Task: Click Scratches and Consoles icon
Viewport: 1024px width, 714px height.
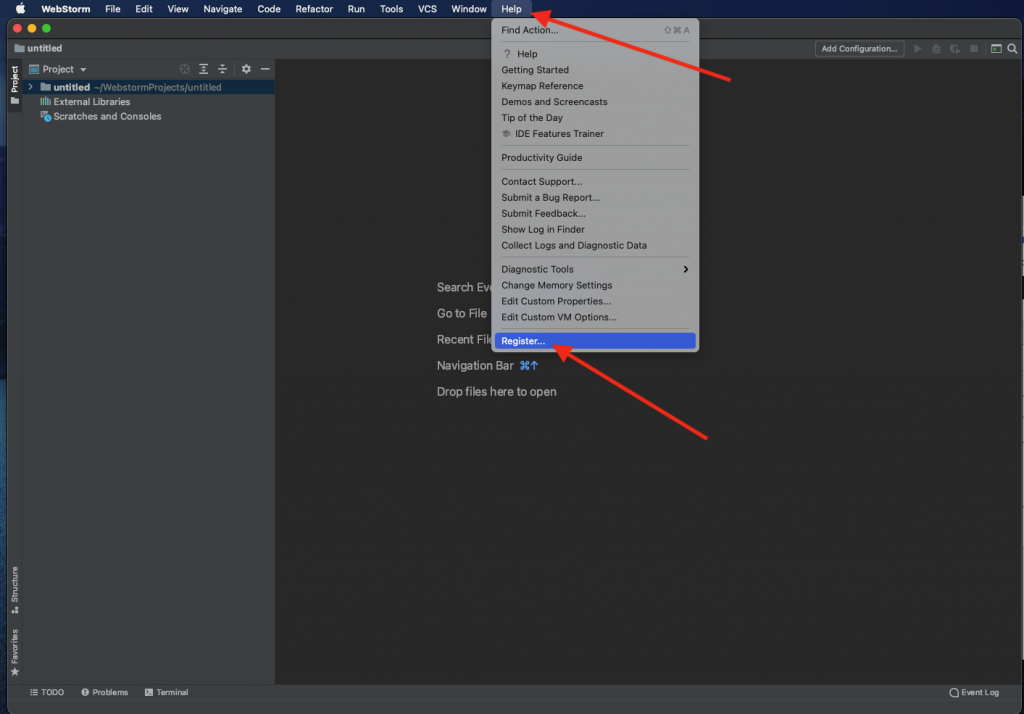Action: (45, 116)
